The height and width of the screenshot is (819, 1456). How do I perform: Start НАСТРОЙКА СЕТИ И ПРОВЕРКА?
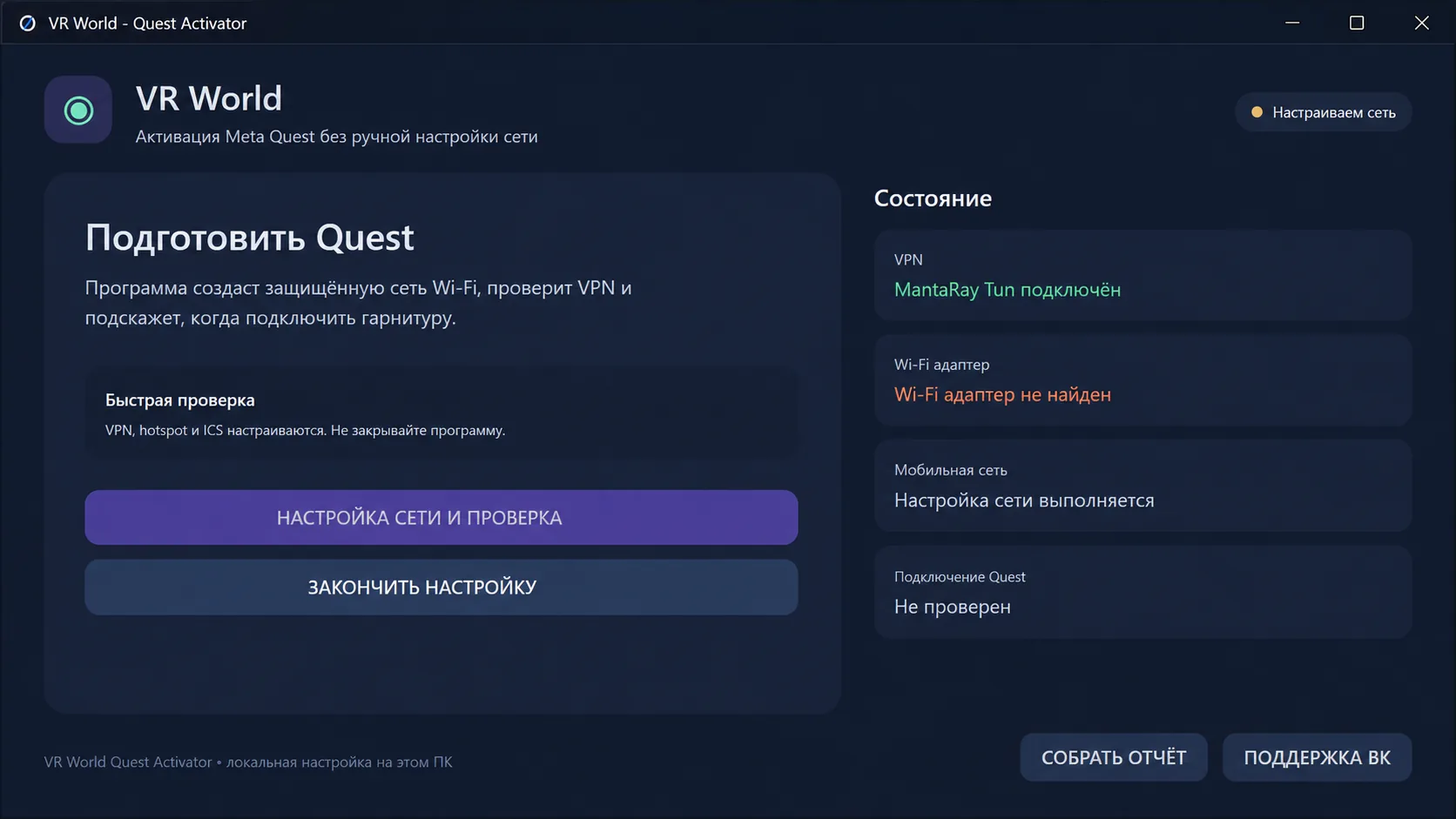point(442,518)
